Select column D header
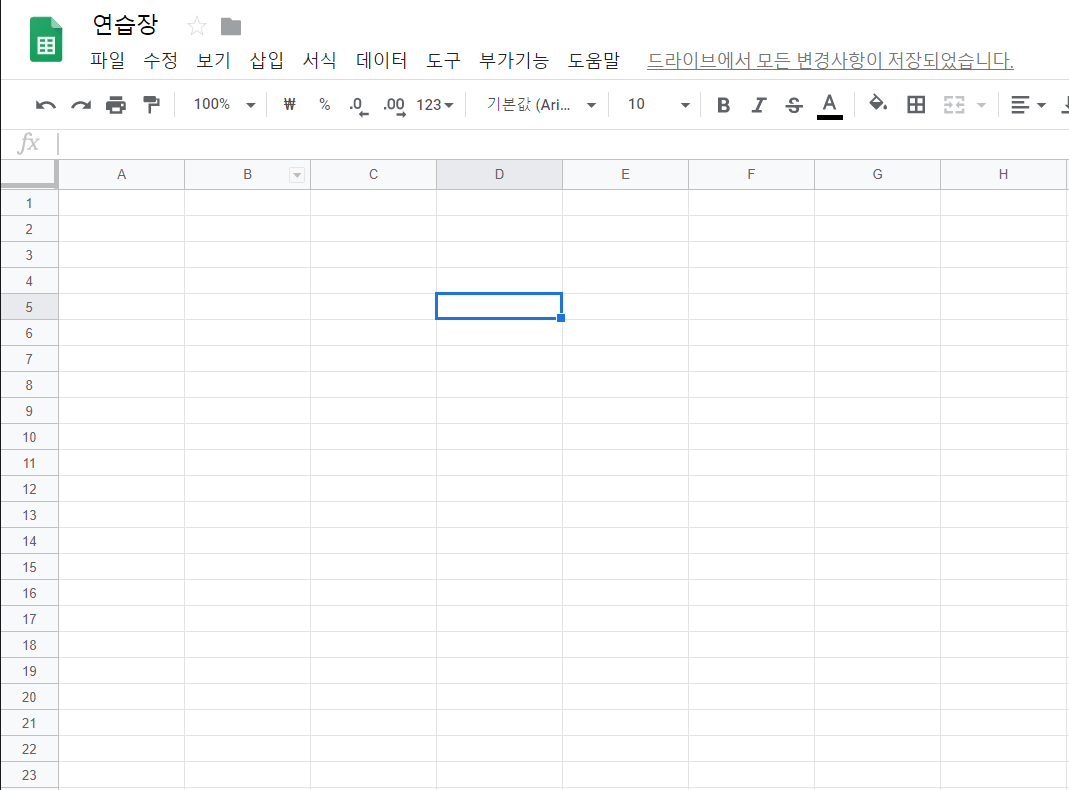 [x=499, y=174]
